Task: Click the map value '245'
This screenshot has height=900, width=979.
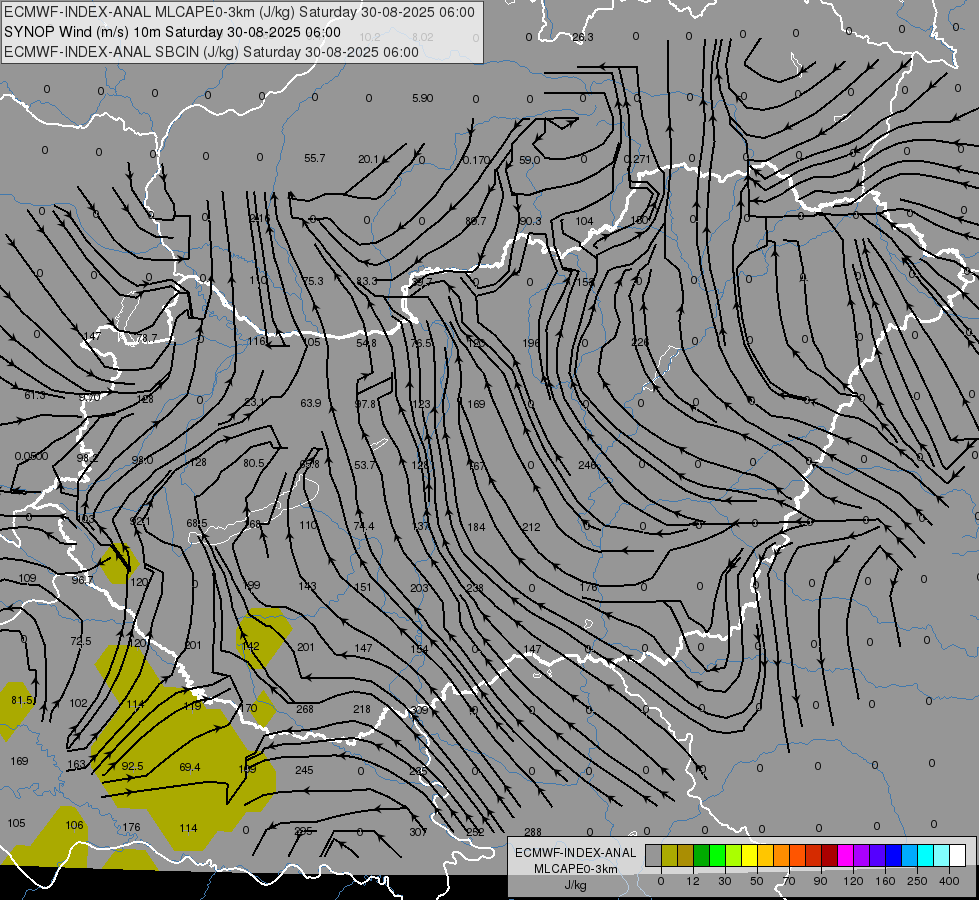Action: coord(304,770)
